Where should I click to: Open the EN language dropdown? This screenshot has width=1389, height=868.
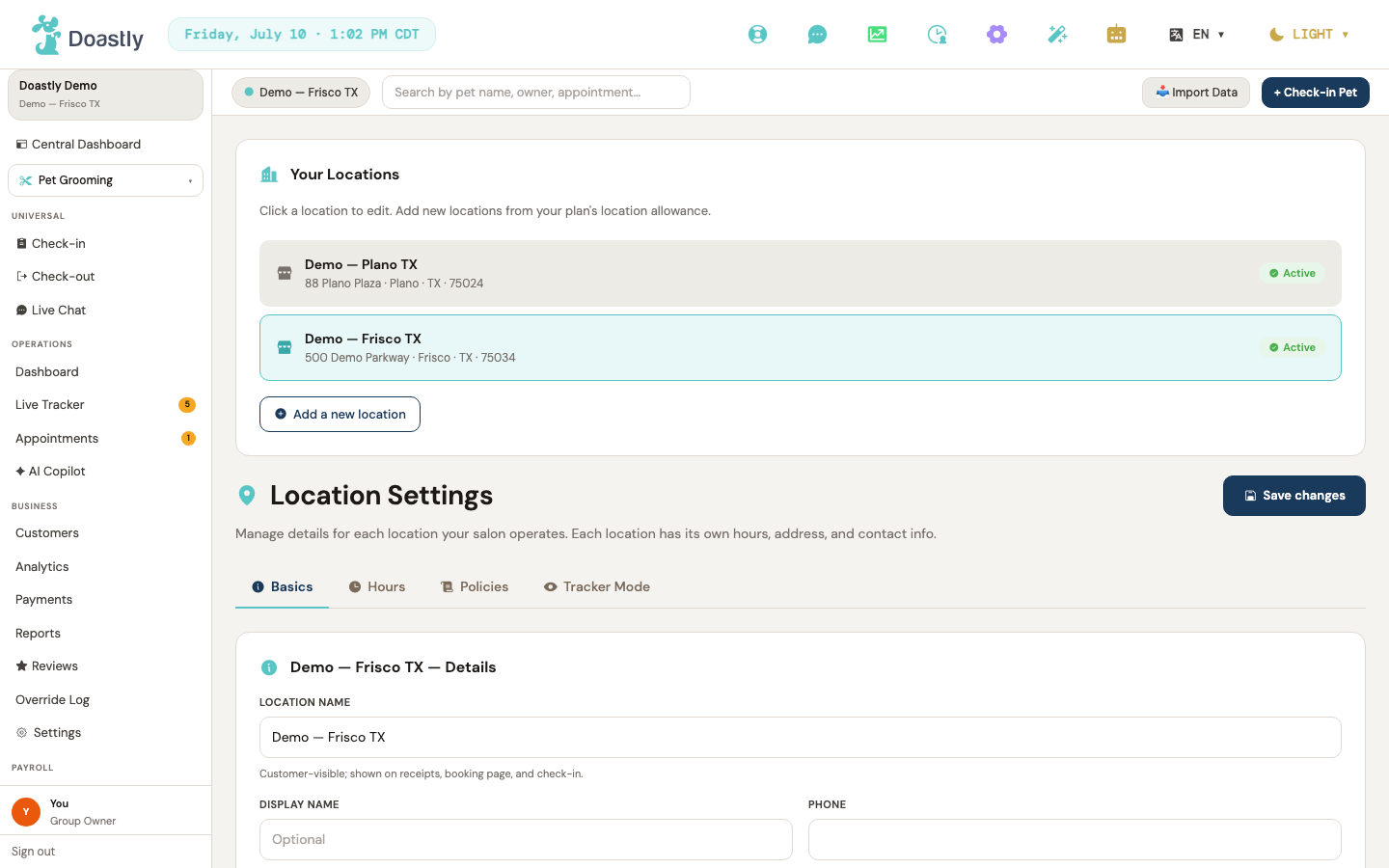(1197, 35)
